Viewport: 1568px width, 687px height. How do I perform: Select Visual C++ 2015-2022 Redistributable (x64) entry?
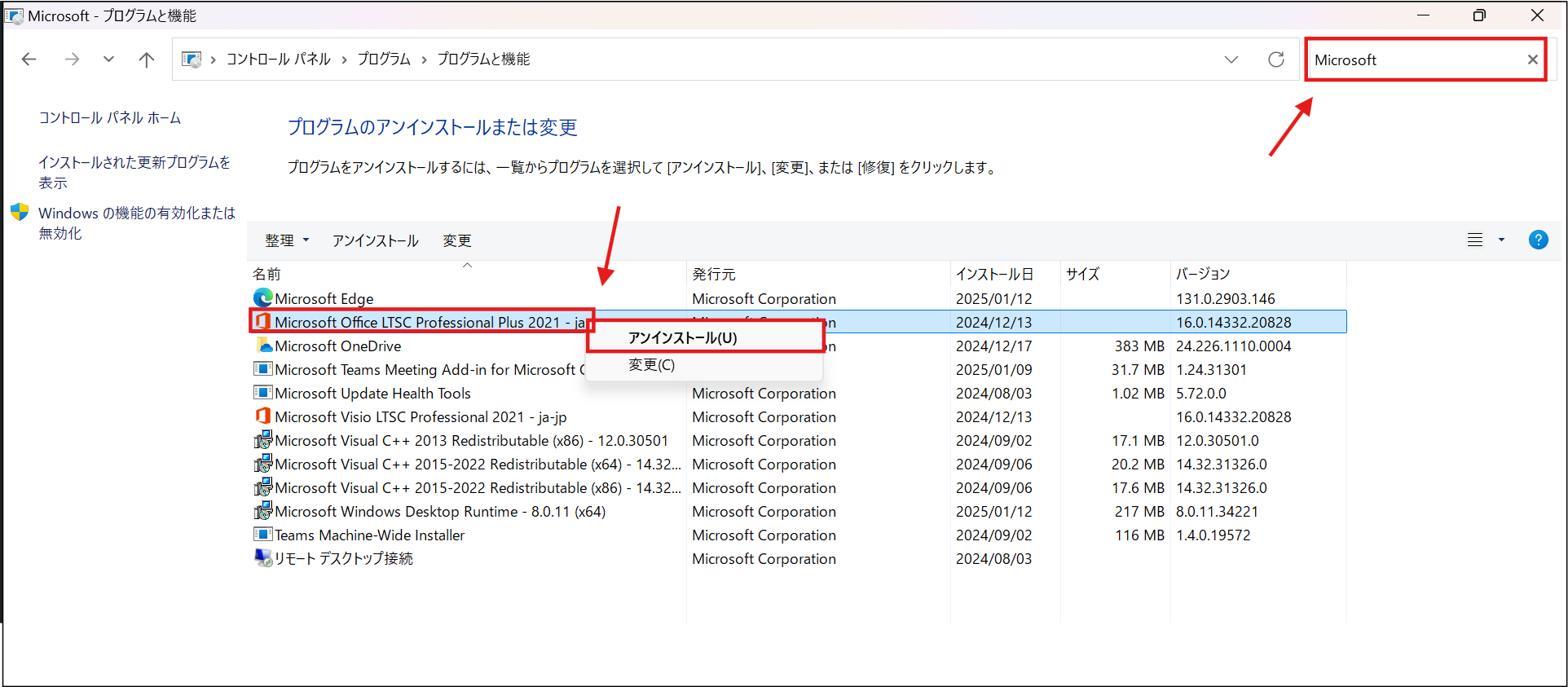[478, 465]
